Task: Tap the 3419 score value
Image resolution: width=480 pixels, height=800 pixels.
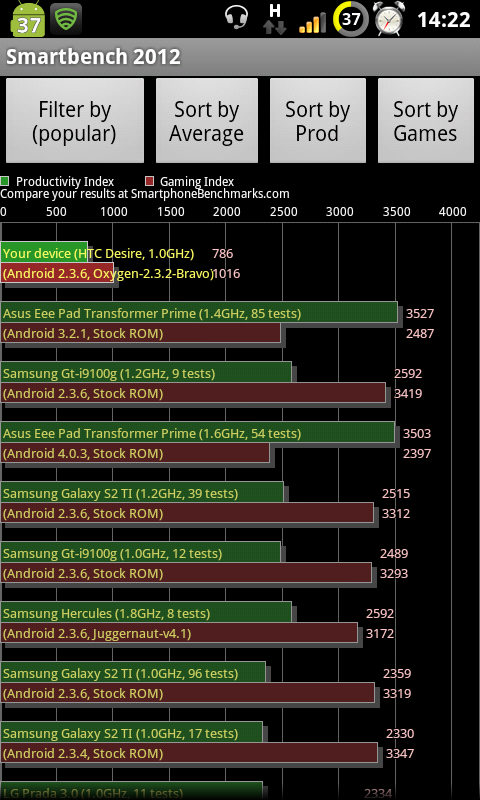Action: 408,393
